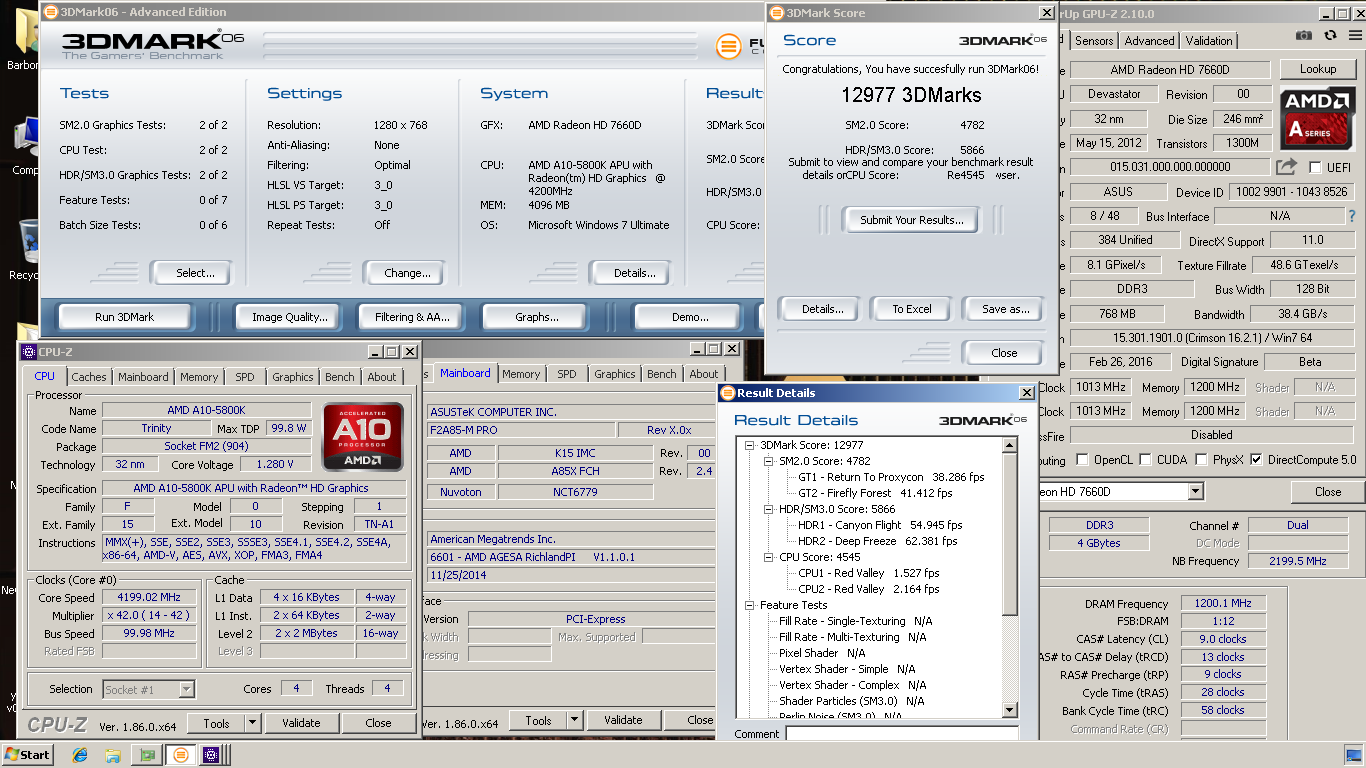Select the orange 3DMark06 taskbar icon
This screenshot has height=768, width=1366.
(181, 754)
